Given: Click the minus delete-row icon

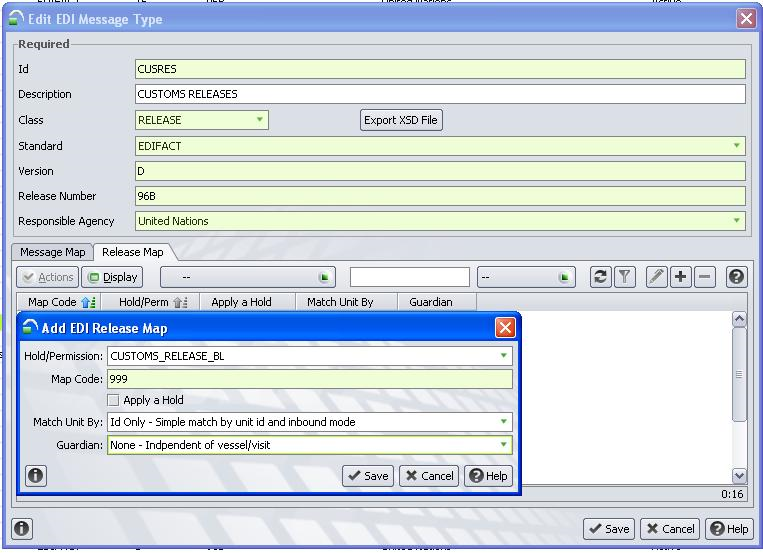Looking at the screenshot, I should (x=705, y=277).
